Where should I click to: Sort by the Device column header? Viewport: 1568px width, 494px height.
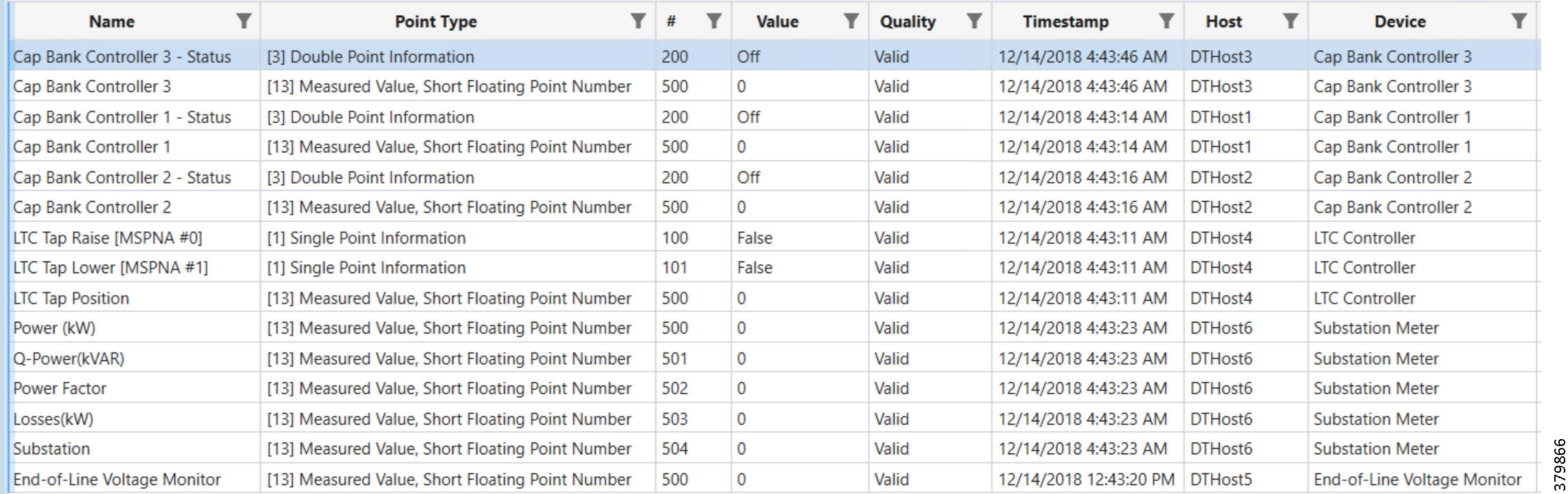click(1400, 22)
